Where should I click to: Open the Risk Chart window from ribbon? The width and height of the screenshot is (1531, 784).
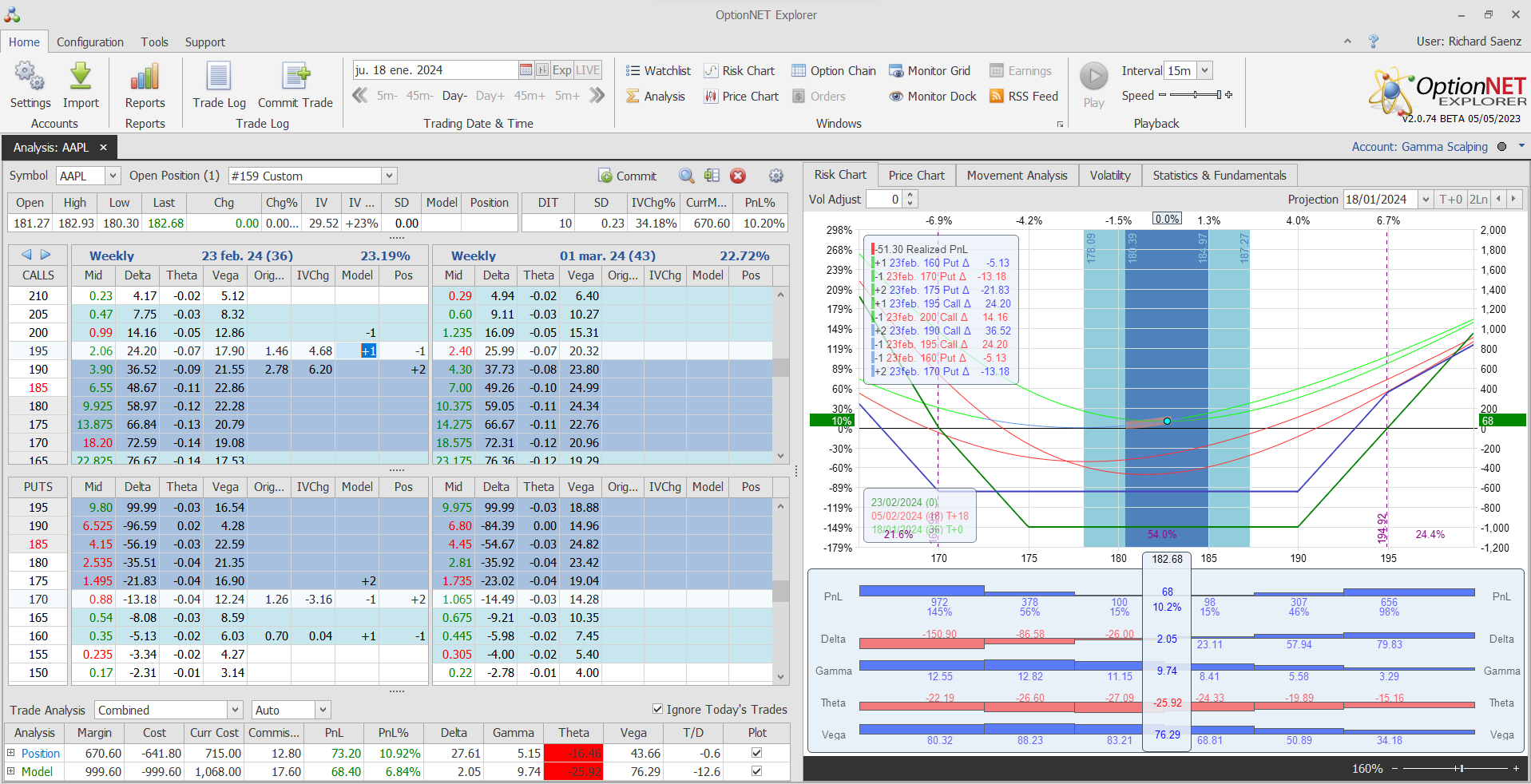coord(739,71)
